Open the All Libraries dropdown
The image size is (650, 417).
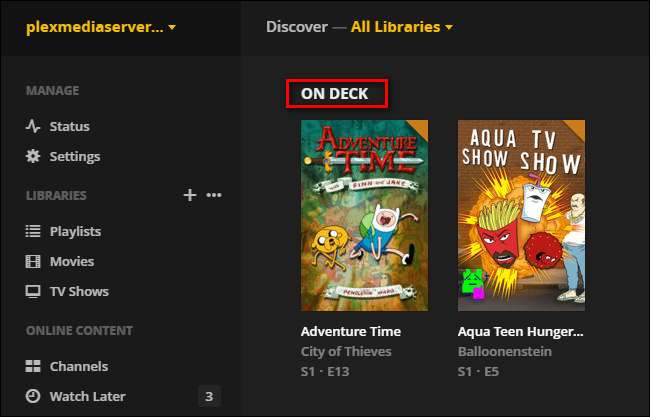click(401, 27)
